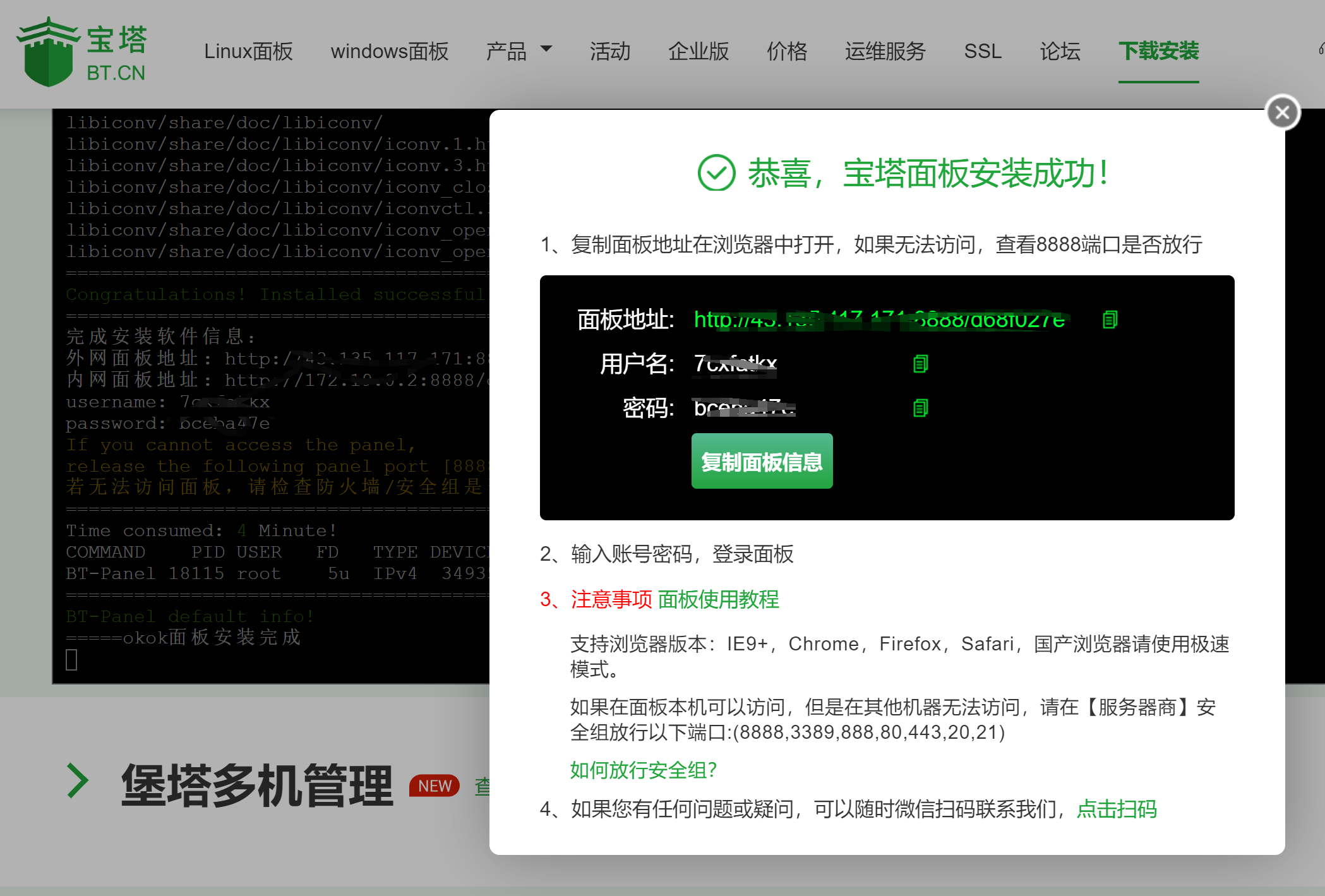Open the 面板使用教程 link
The width and height of the screenshot is (1325, 896).
(x=718, y=599)
